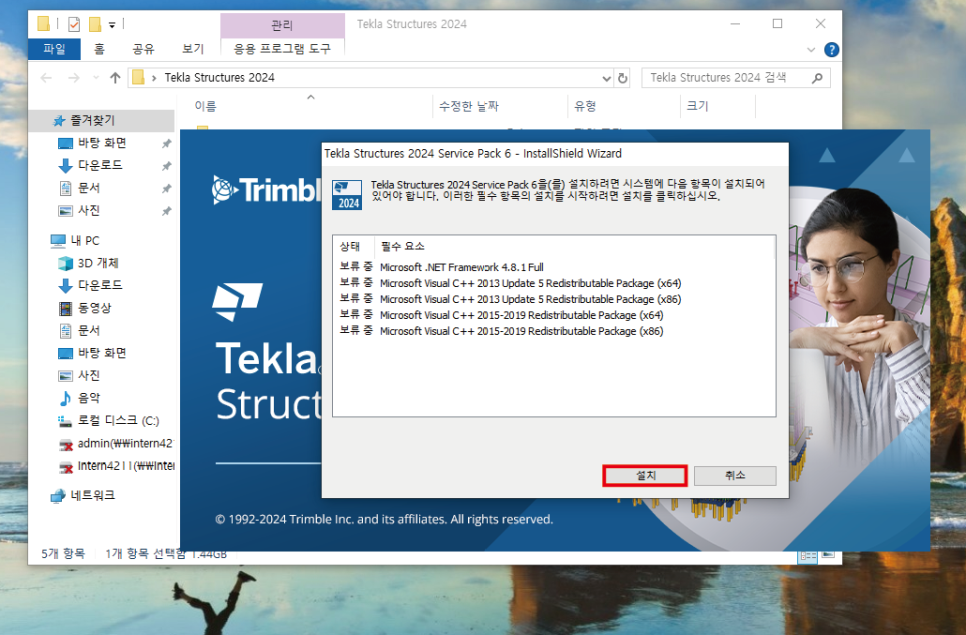Switch to the 공유 ribbon tab

[x=144, y=49]
